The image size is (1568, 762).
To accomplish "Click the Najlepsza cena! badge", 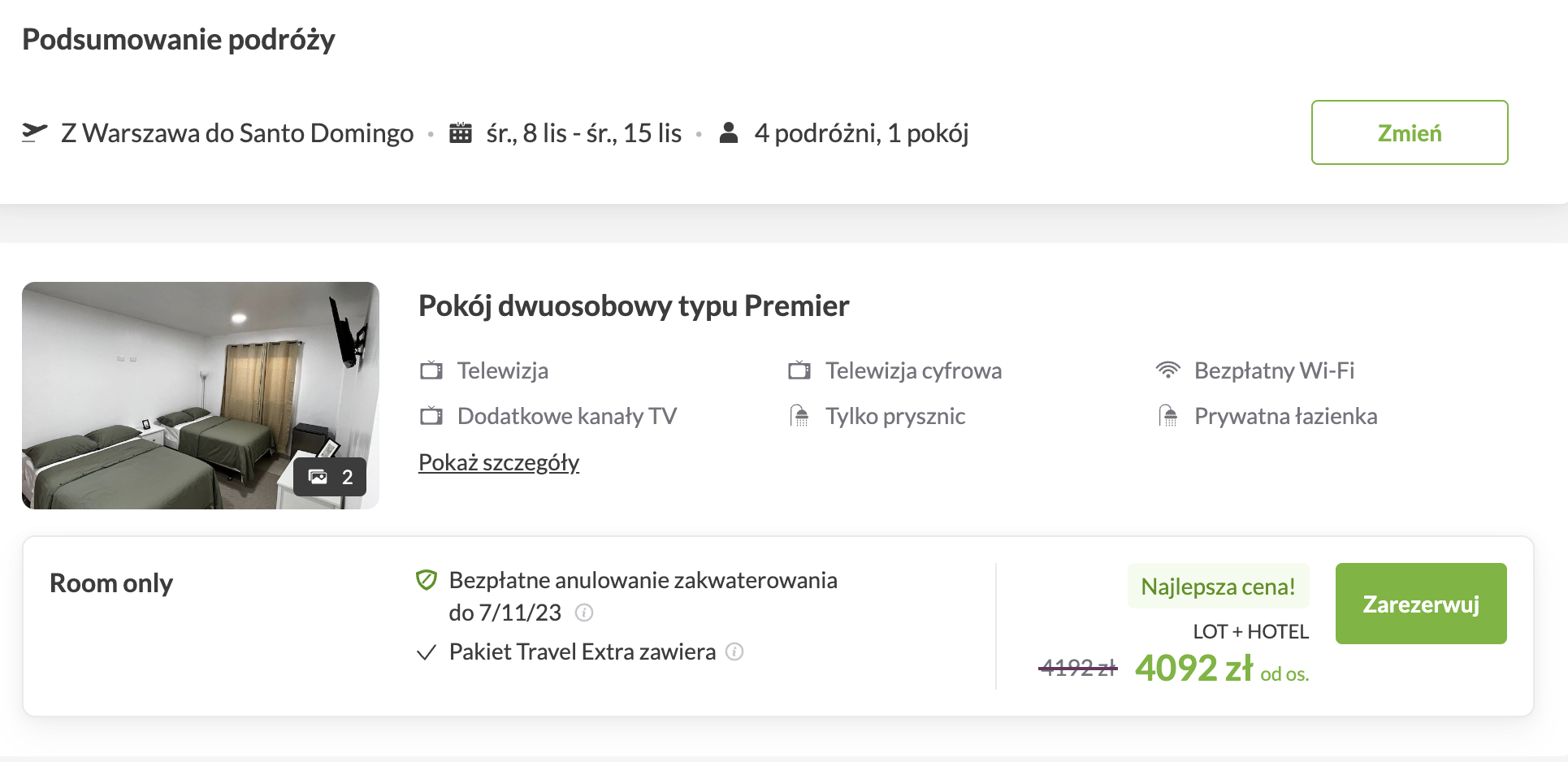I will tap(1218, 587).
